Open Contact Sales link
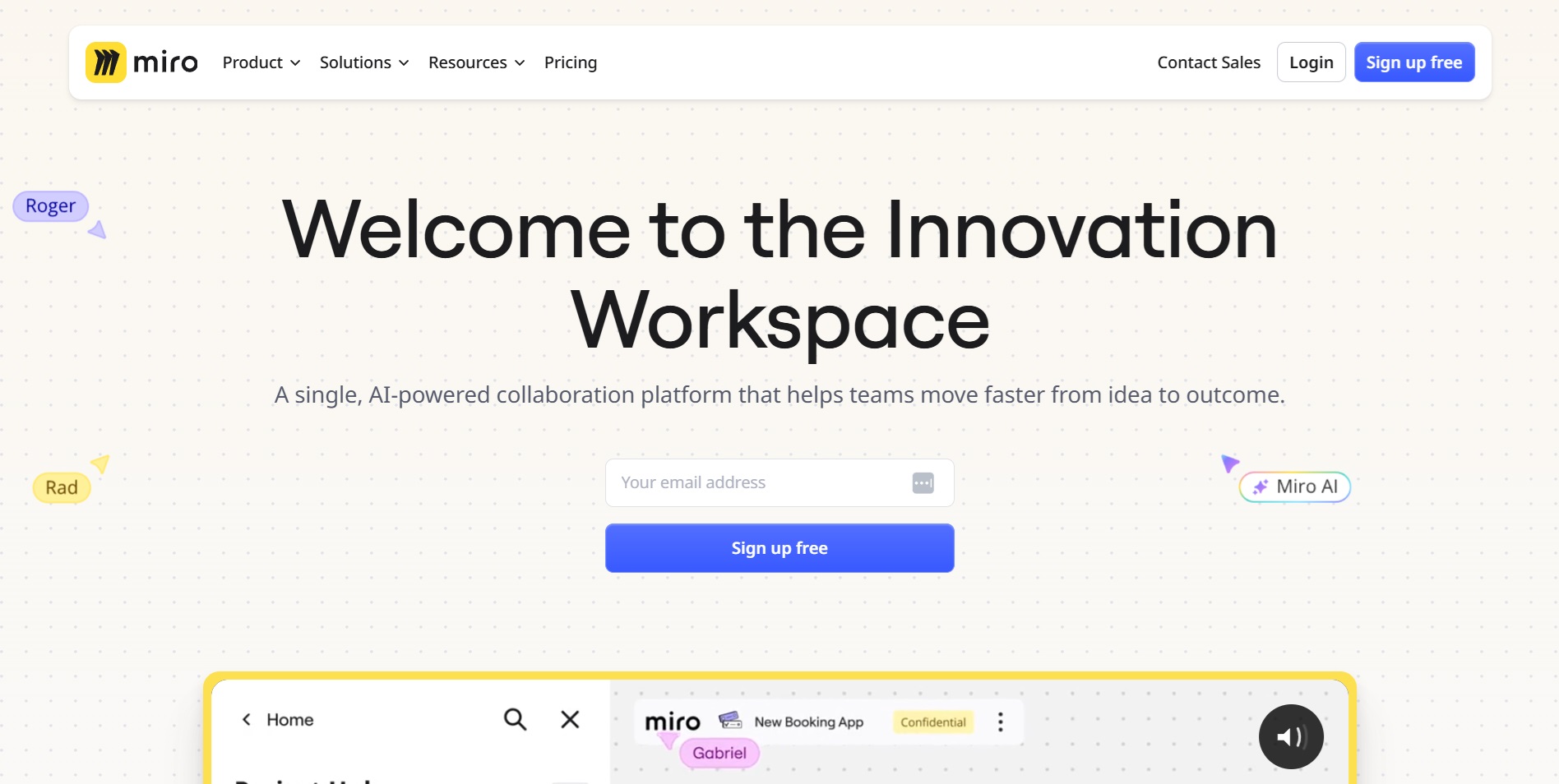 pos(1209,62)
